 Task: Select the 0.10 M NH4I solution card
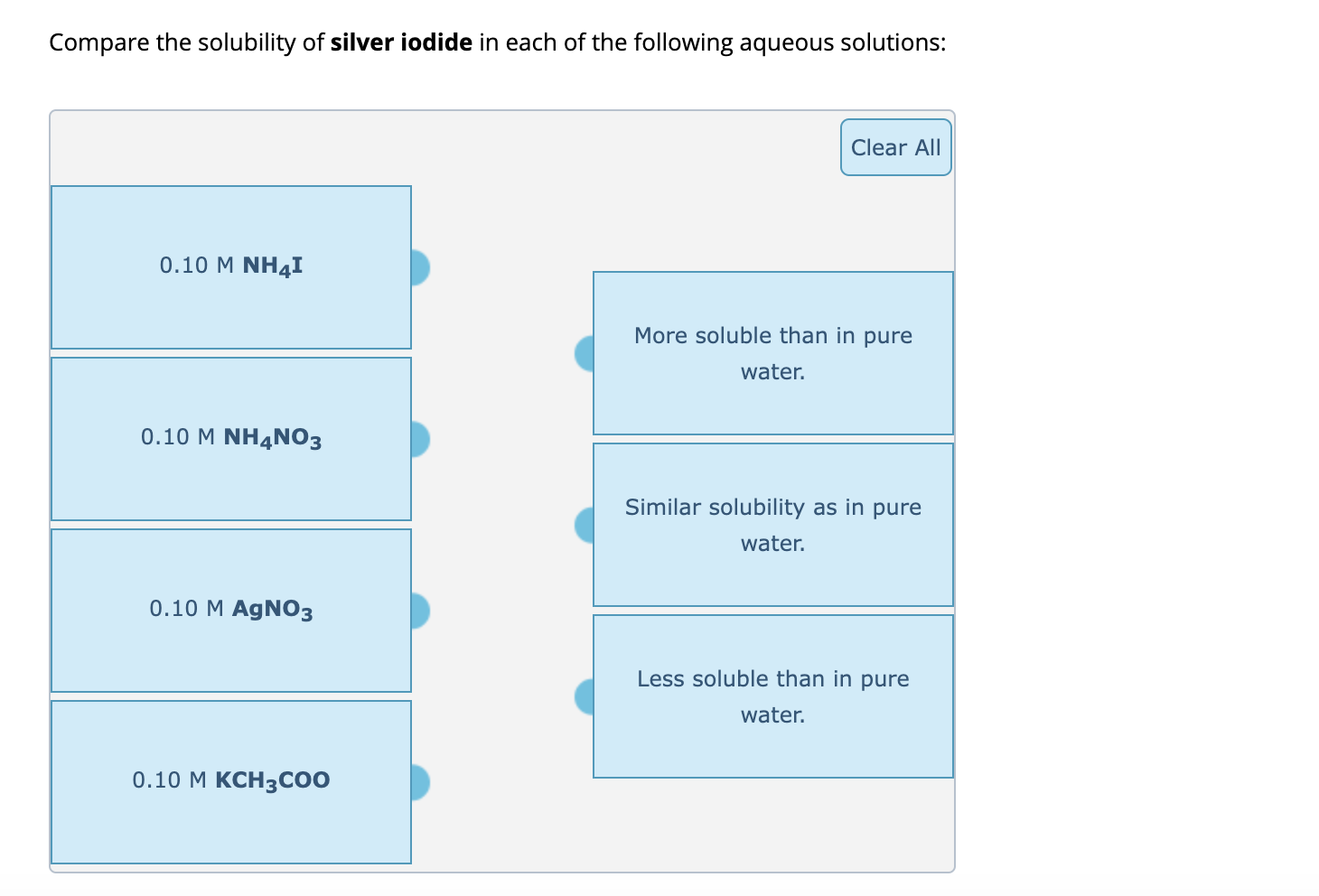[231, 267]
